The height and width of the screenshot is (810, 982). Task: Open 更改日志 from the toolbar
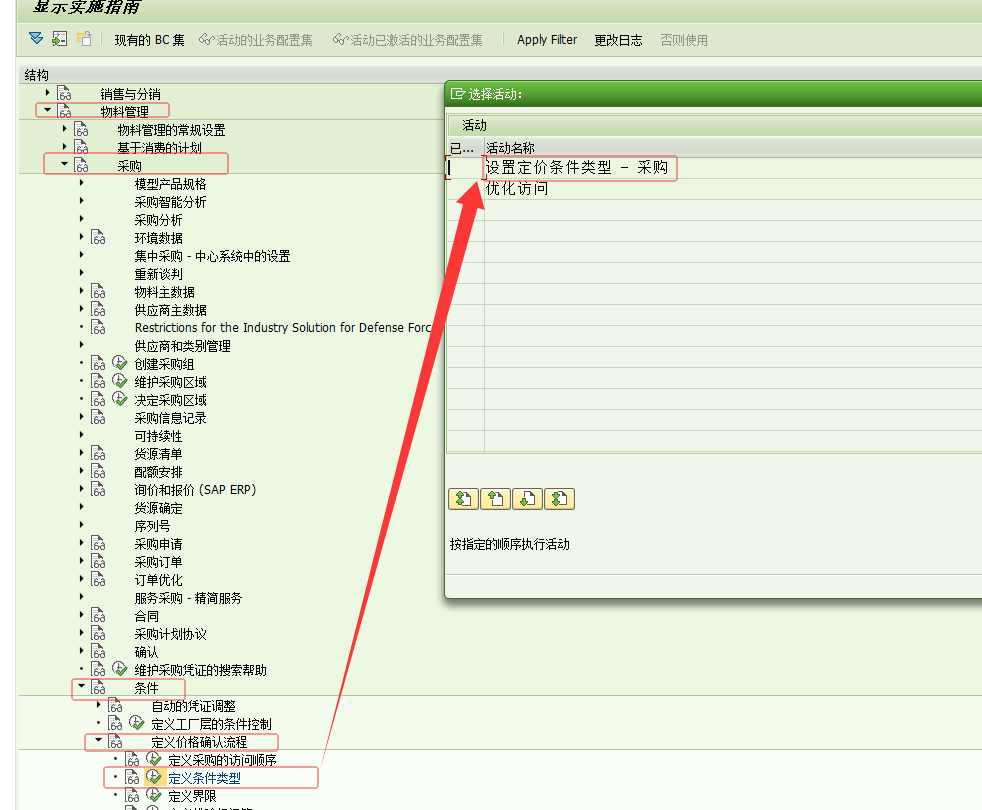618,40
